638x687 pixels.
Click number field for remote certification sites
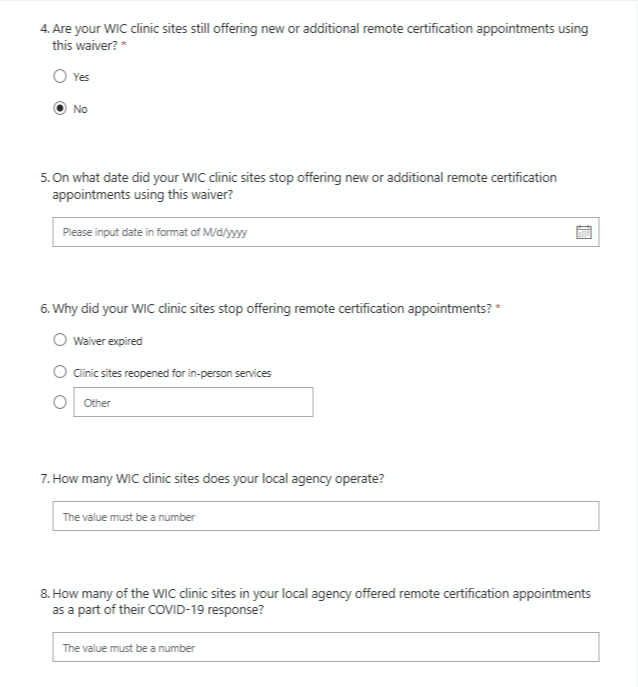pos(325,648)
